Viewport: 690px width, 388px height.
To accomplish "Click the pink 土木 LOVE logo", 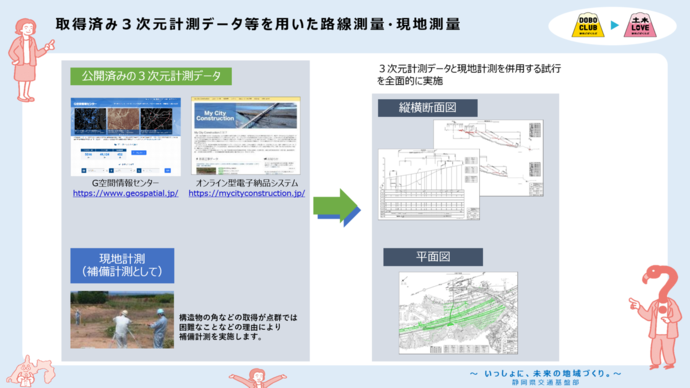I will [640, 25].
